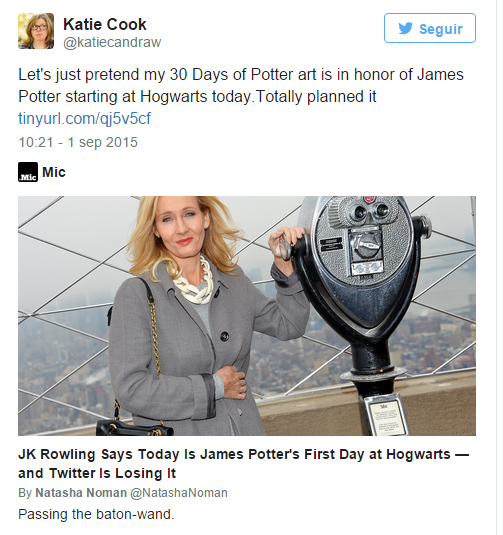Open the article photo at Empire State
Viewport: 503px width, 535px height.
(x=247, y=316)
